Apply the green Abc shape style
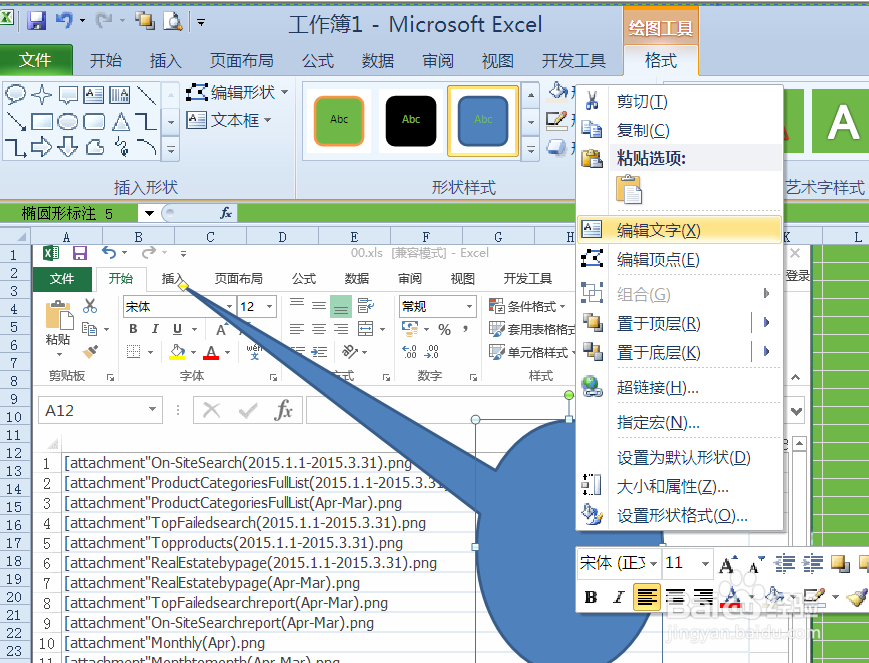 tap(339, 120)
